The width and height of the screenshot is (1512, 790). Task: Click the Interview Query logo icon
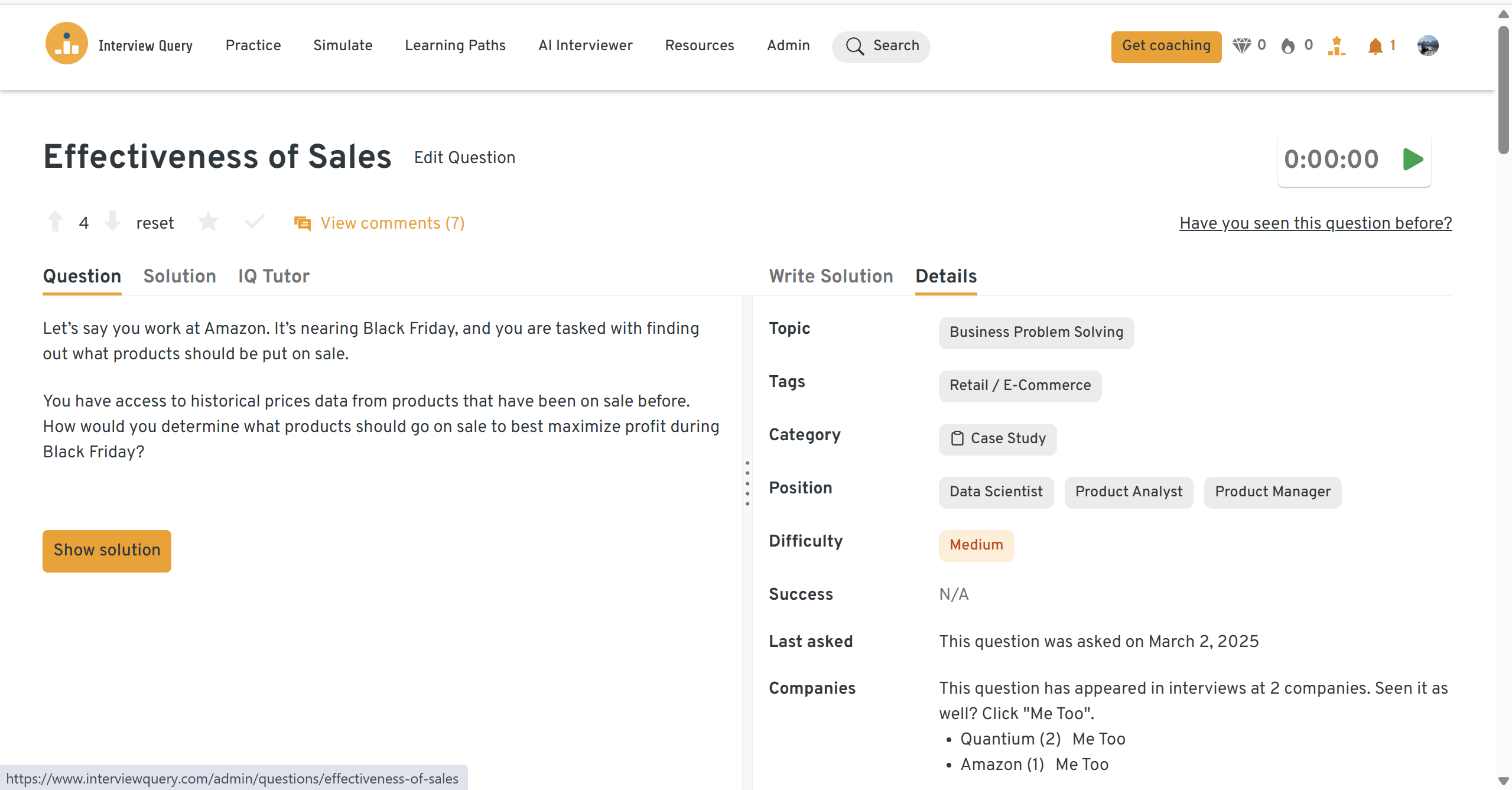[x=66, y=44]
